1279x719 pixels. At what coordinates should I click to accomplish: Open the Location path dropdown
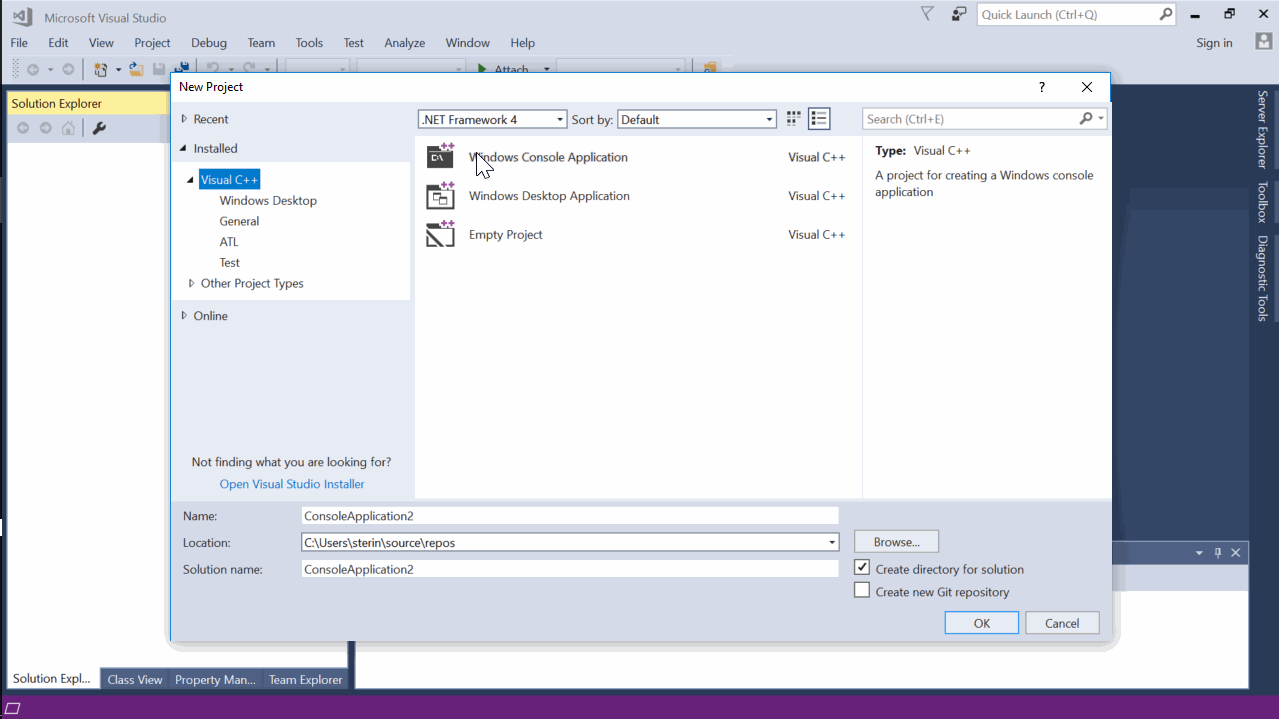(832, 542)
